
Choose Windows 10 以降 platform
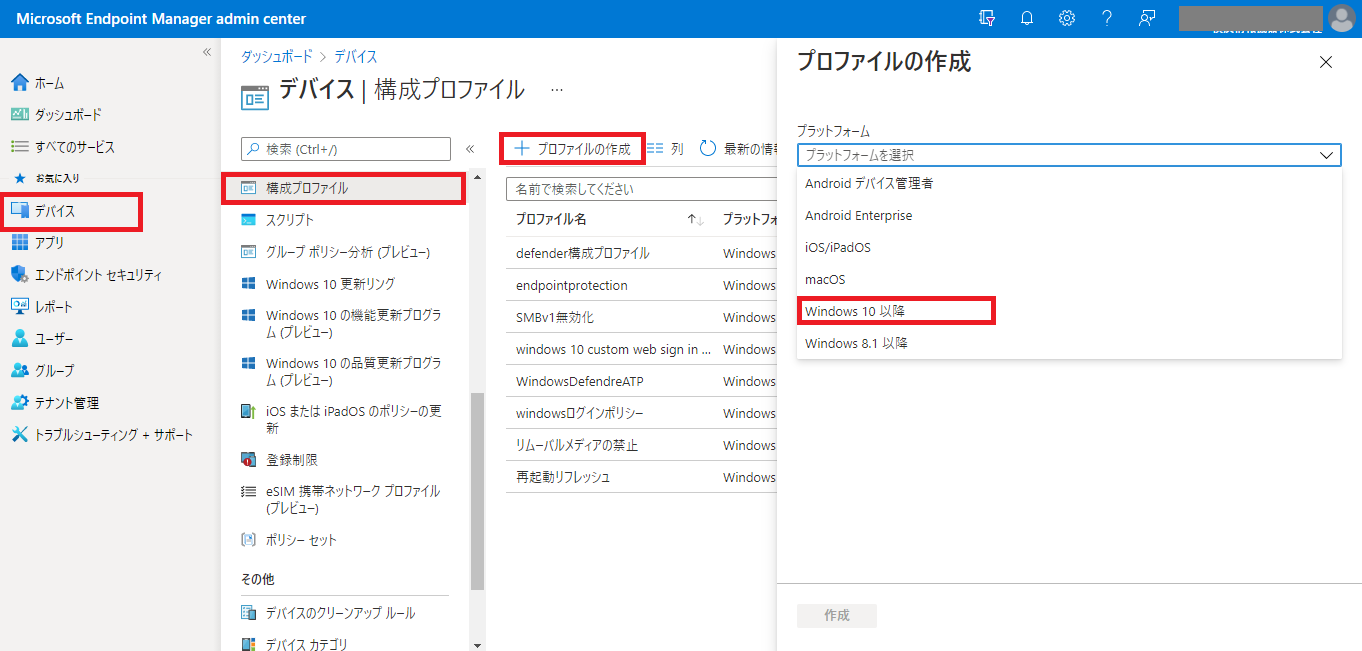(1069, 311)
